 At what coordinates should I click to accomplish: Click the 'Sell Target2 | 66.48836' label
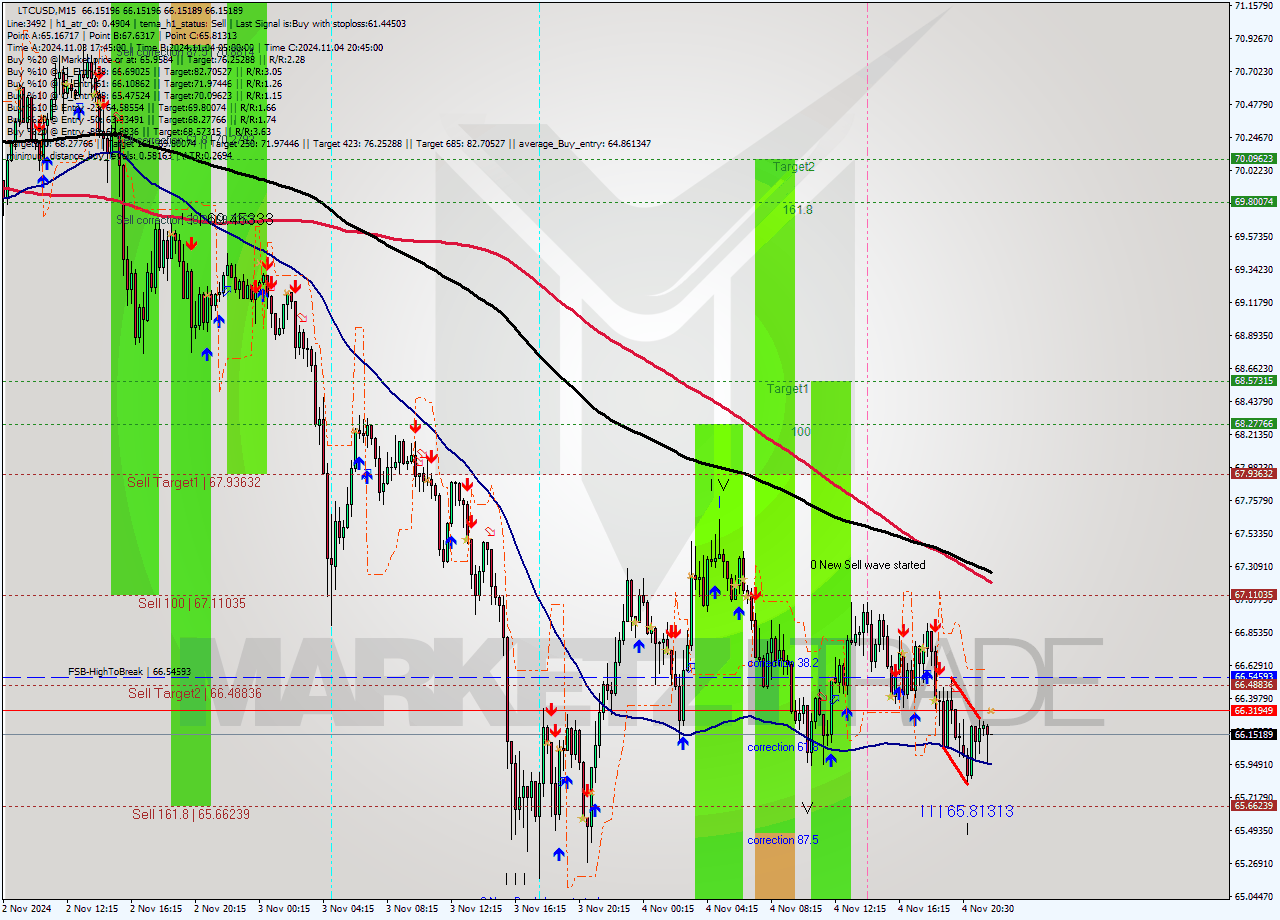pos(194,692)
